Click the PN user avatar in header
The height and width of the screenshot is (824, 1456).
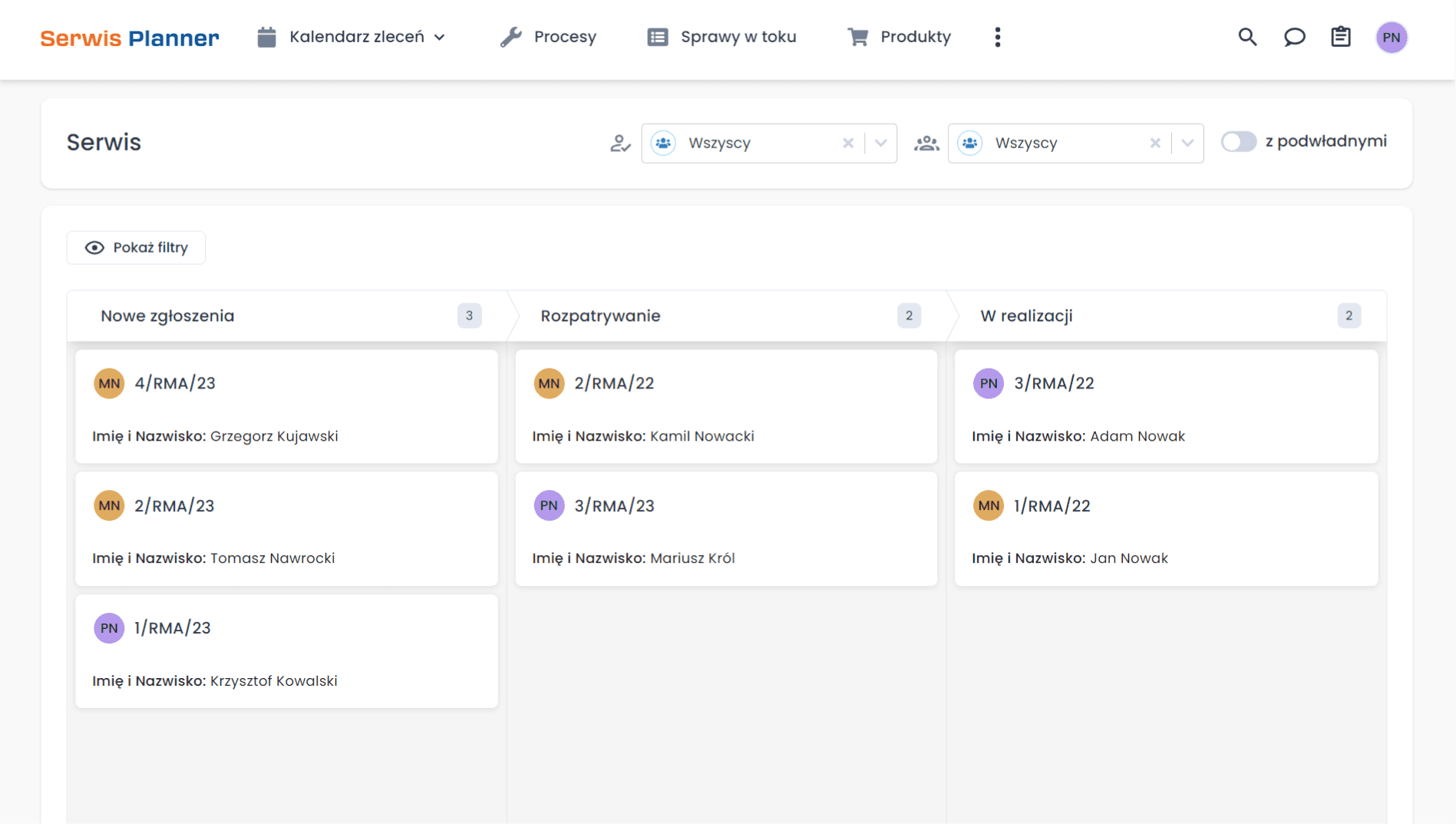(1391, 37)
